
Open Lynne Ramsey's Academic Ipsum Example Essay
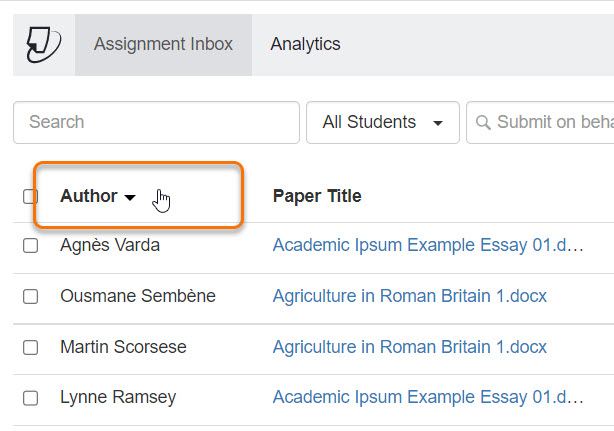click(427, 398)
